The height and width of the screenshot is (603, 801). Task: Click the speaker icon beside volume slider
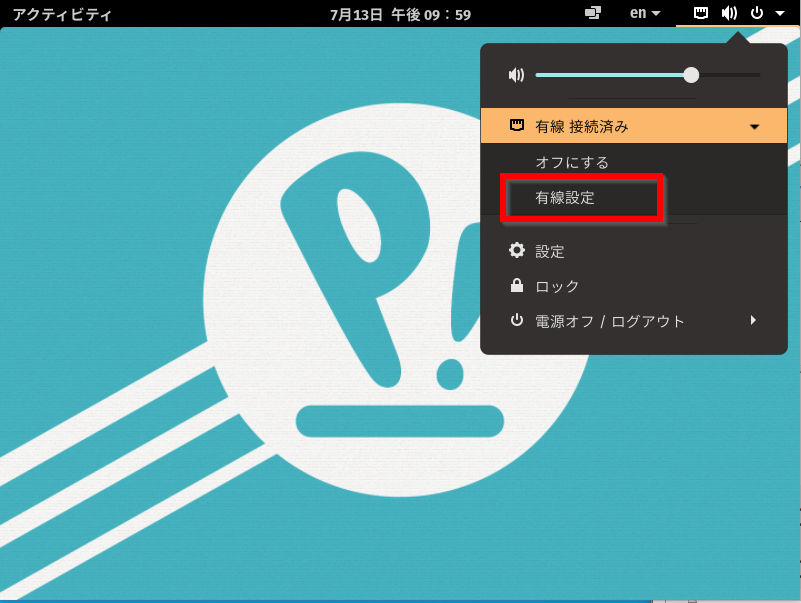516,75
